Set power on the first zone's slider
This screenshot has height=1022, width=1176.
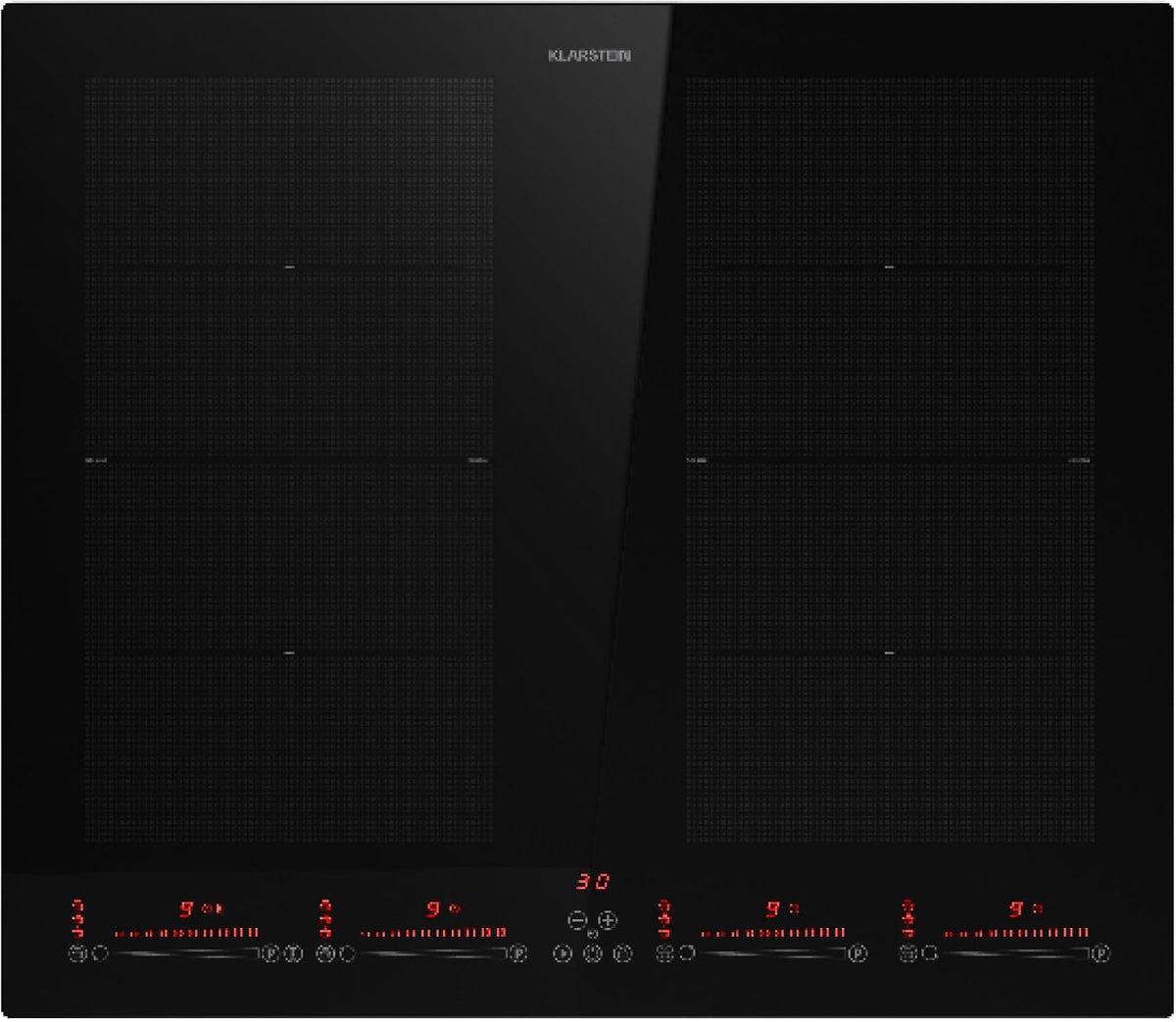tap(185, 952)
